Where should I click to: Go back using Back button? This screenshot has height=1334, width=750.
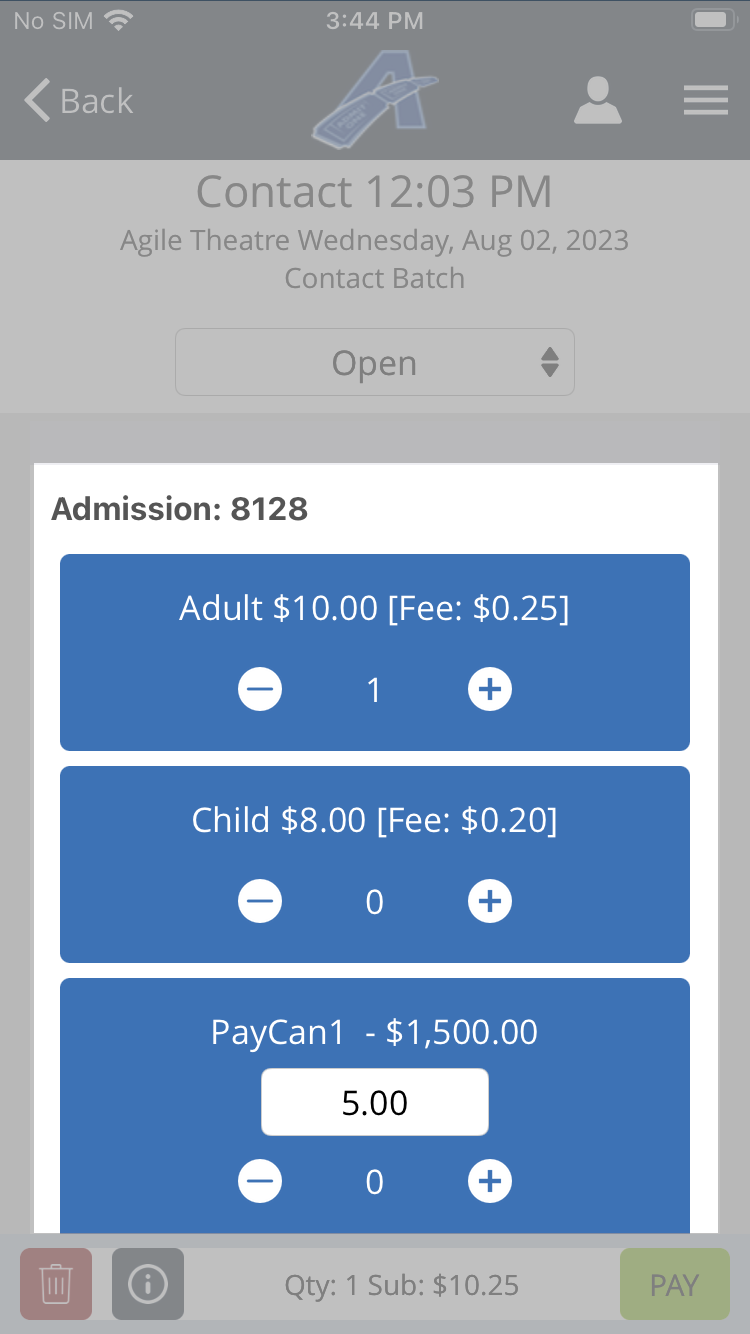coord(79,101)
